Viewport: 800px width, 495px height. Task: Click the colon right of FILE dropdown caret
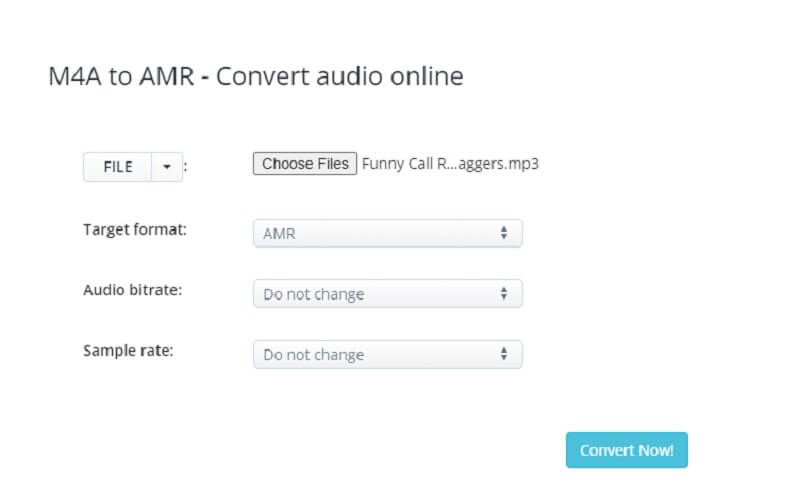(x=186, y=168)
